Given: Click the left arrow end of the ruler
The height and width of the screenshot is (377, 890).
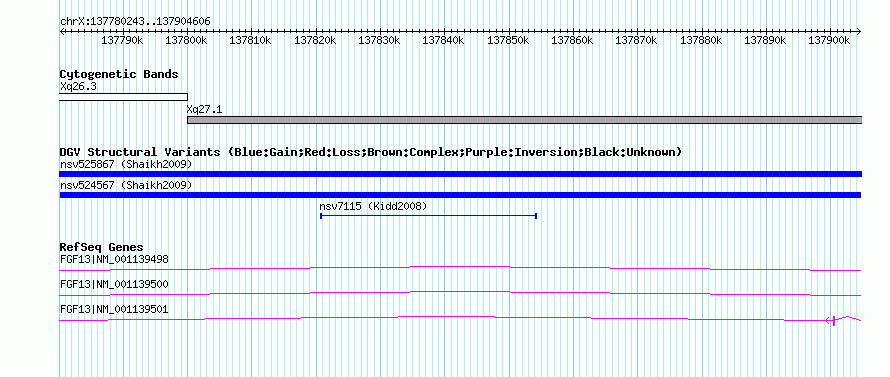Looking at the screenshot, I should pos(62,32).
